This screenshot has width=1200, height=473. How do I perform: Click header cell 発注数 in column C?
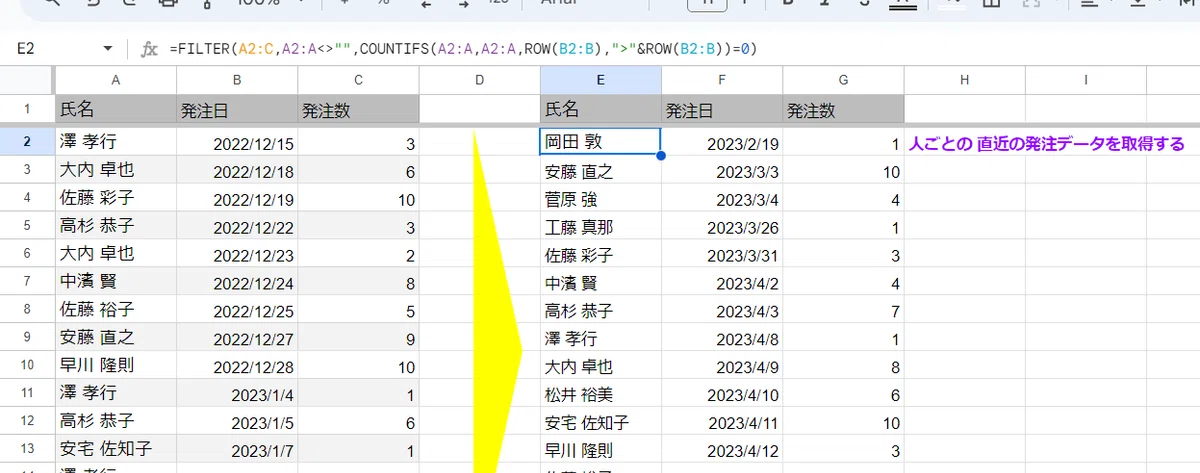[x=358, y=109]
